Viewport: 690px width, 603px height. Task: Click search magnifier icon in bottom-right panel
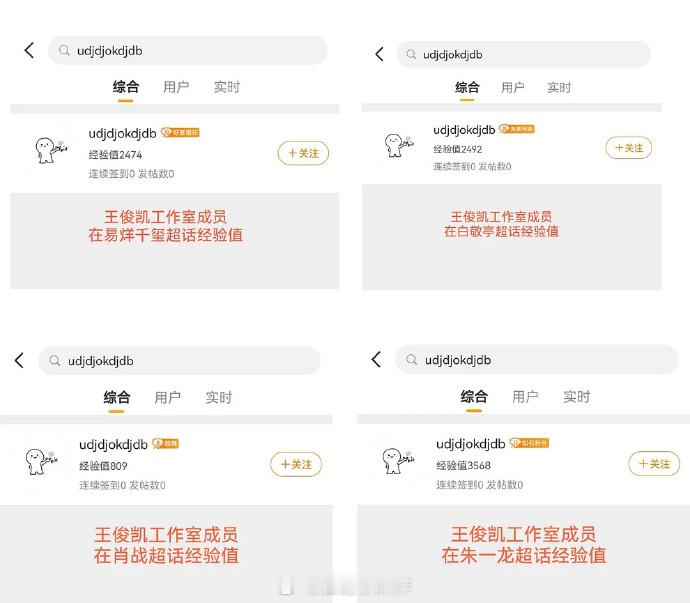pyautogui.click(x=411, y=360)
